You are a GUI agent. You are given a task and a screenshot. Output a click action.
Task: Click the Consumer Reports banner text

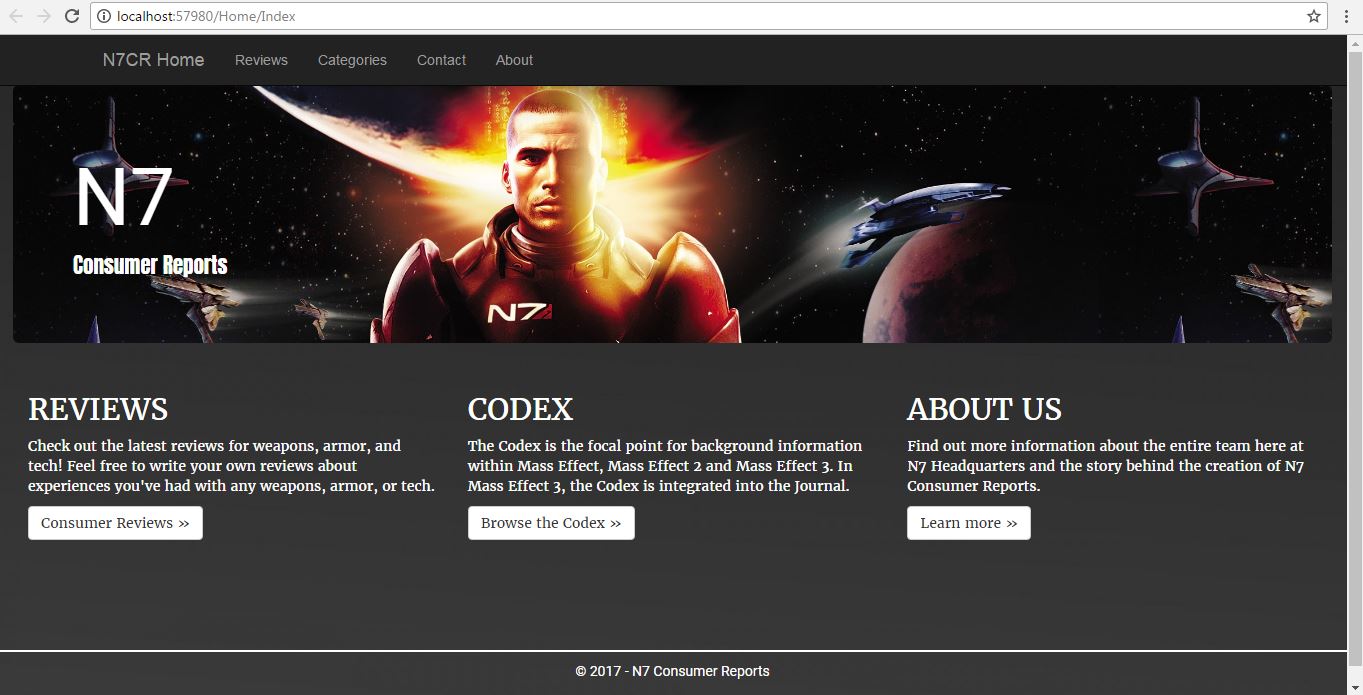[150, 265]
